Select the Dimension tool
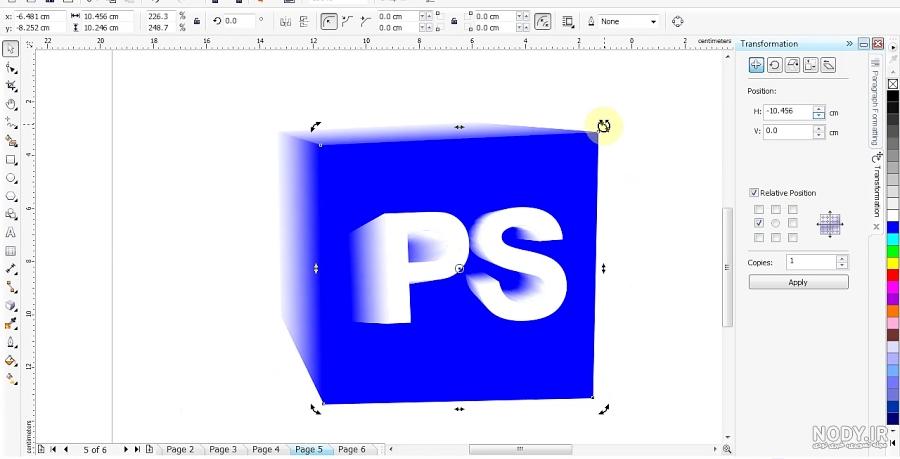This screenshot has width=900, height=459. [x=10, y=269]
